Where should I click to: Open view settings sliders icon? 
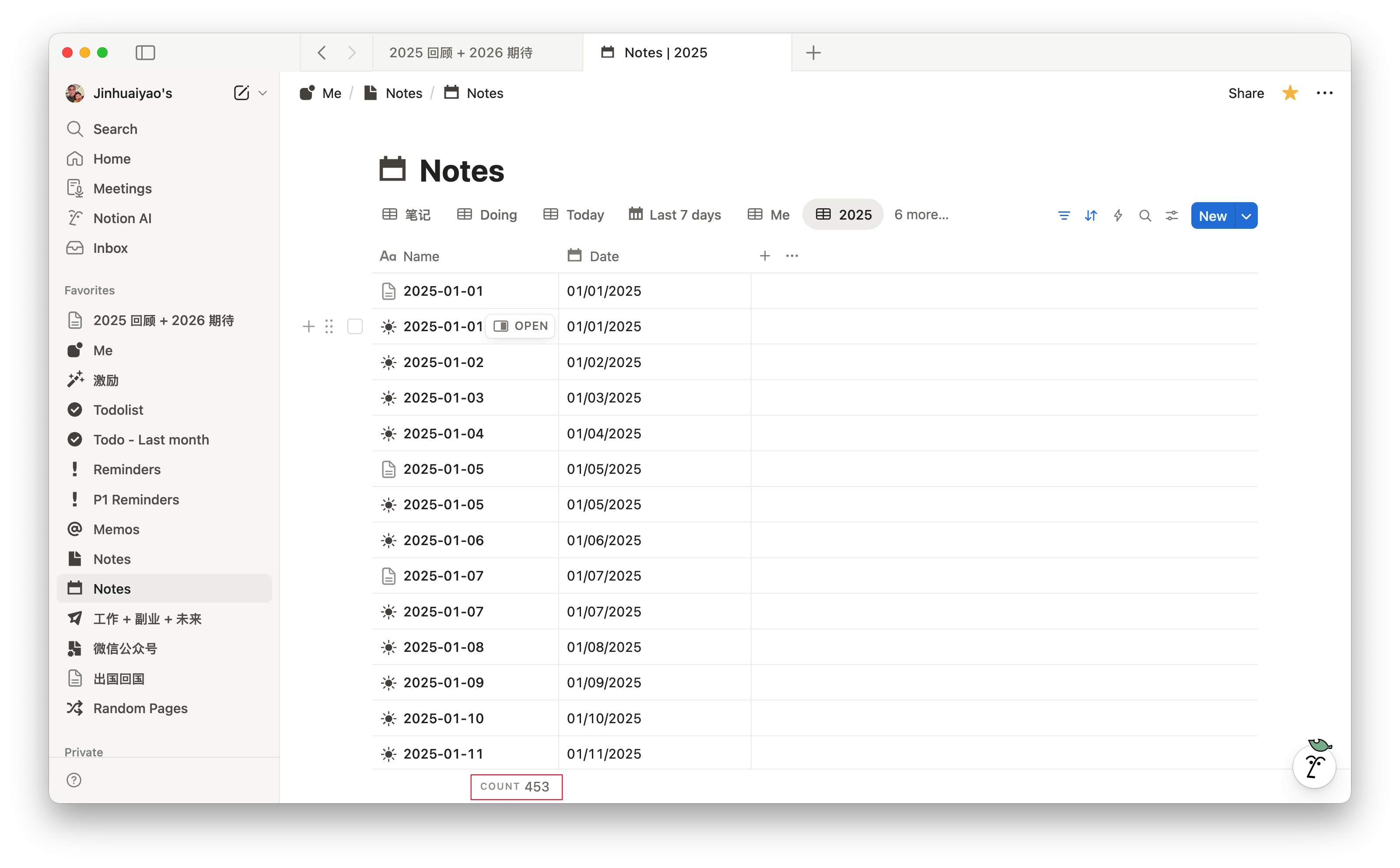point(1172,216)
